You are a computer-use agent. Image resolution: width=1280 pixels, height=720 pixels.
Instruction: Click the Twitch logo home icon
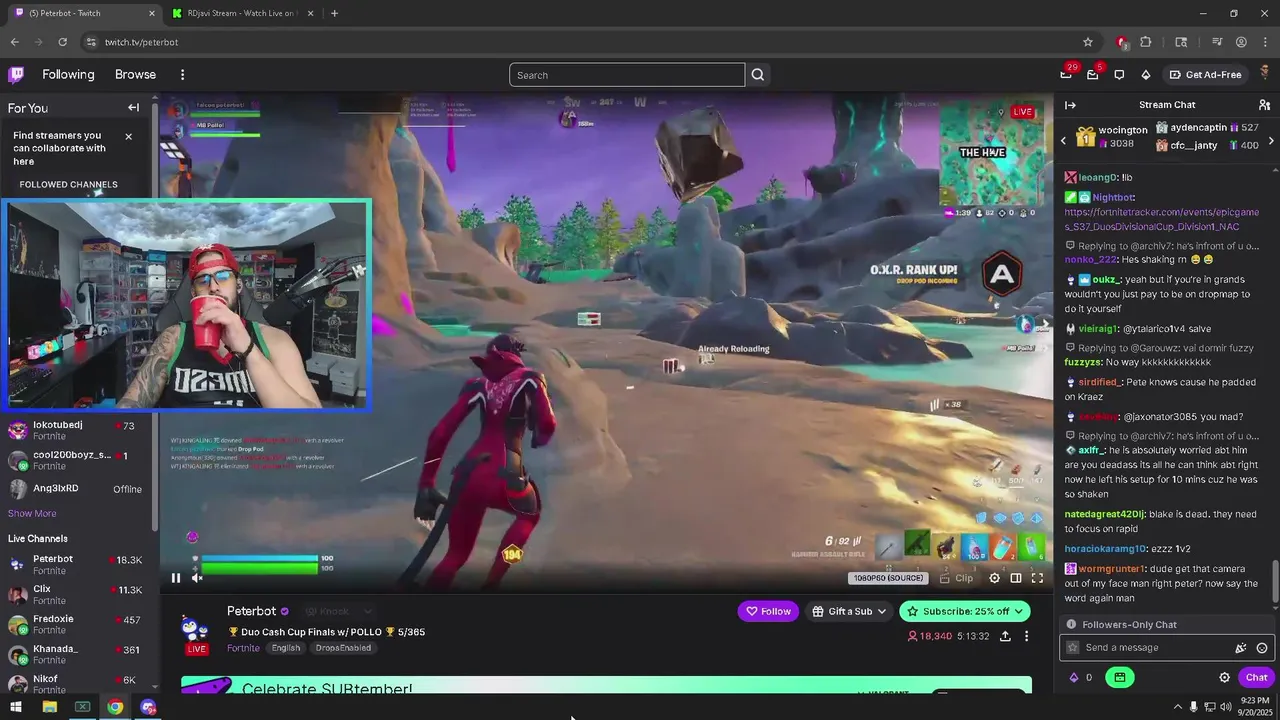tap(16, 74)
